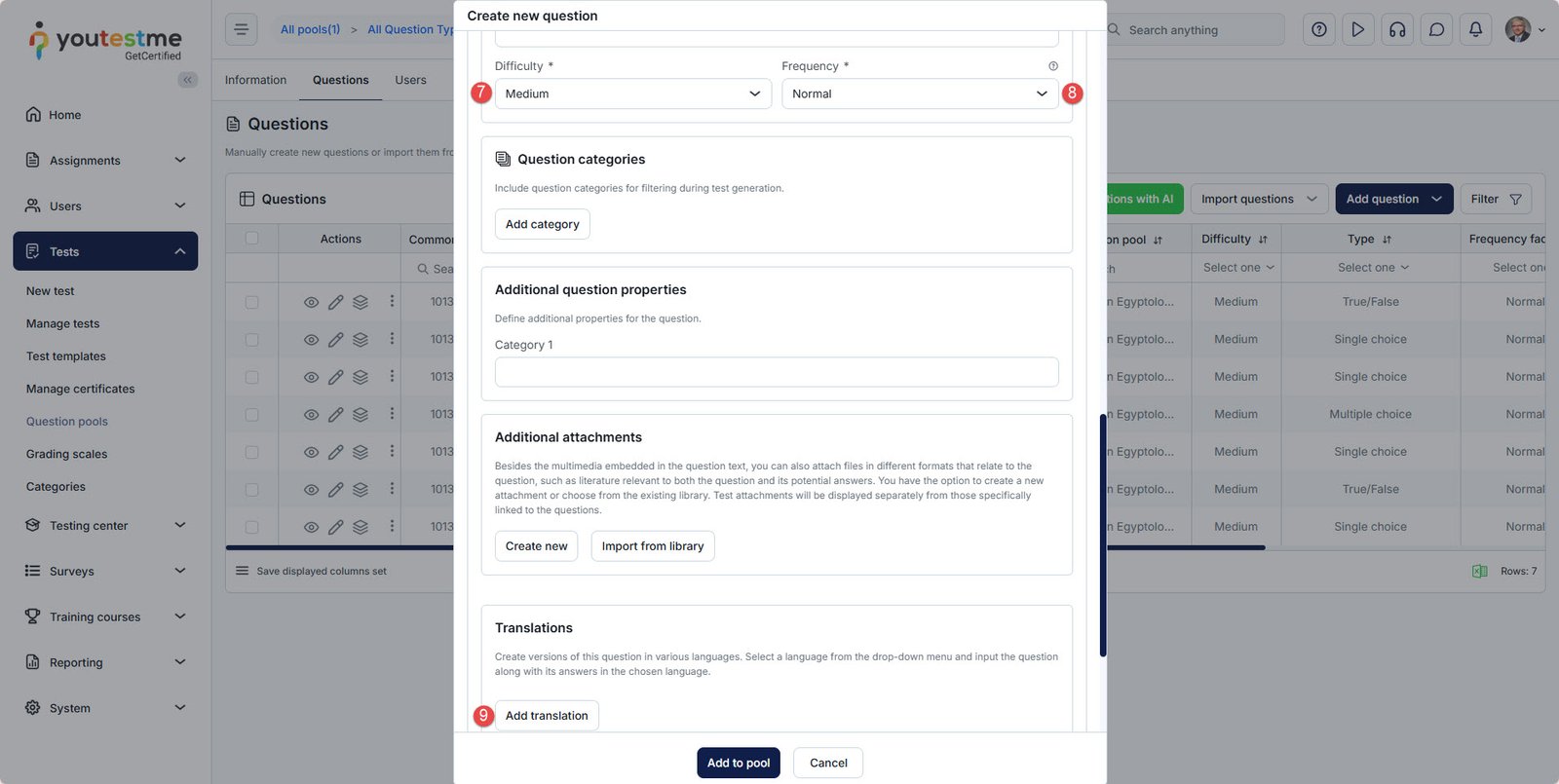Viewport: 1559px width, 784px height.
Task: Open the notifications bell
Action: 1475,30
